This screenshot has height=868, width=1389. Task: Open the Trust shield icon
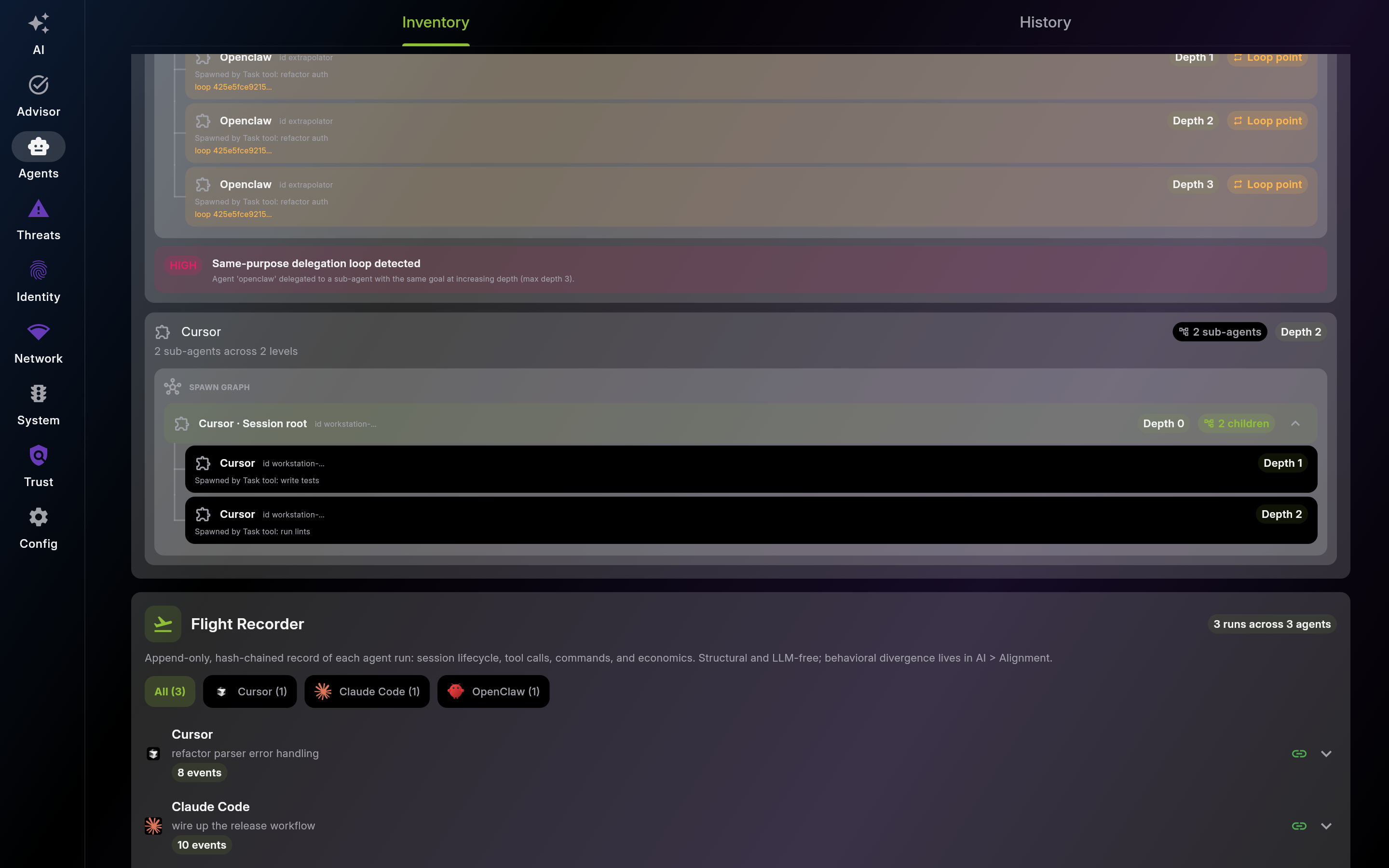point(39,455)
